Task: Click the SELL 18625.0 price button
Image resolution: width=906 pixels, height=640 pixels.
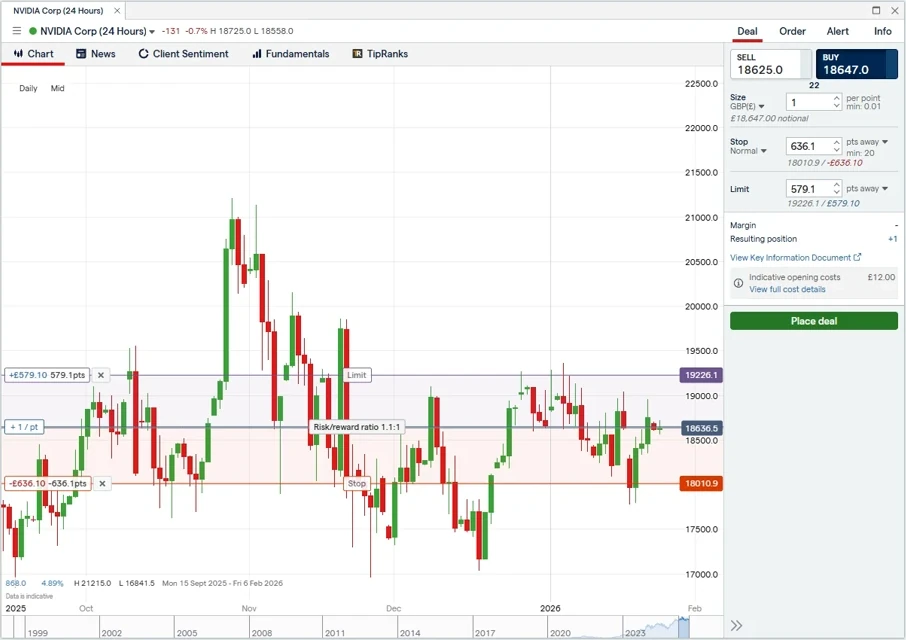Action: coord(771,64)
